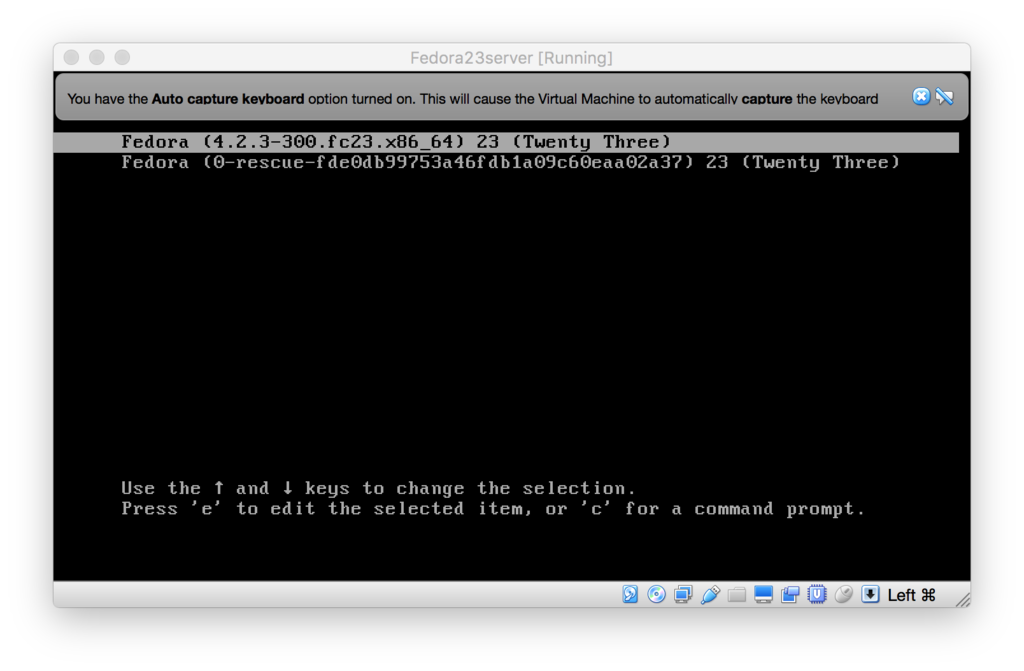
Task: Open the hard disk activity indicator
Action: 630,594
